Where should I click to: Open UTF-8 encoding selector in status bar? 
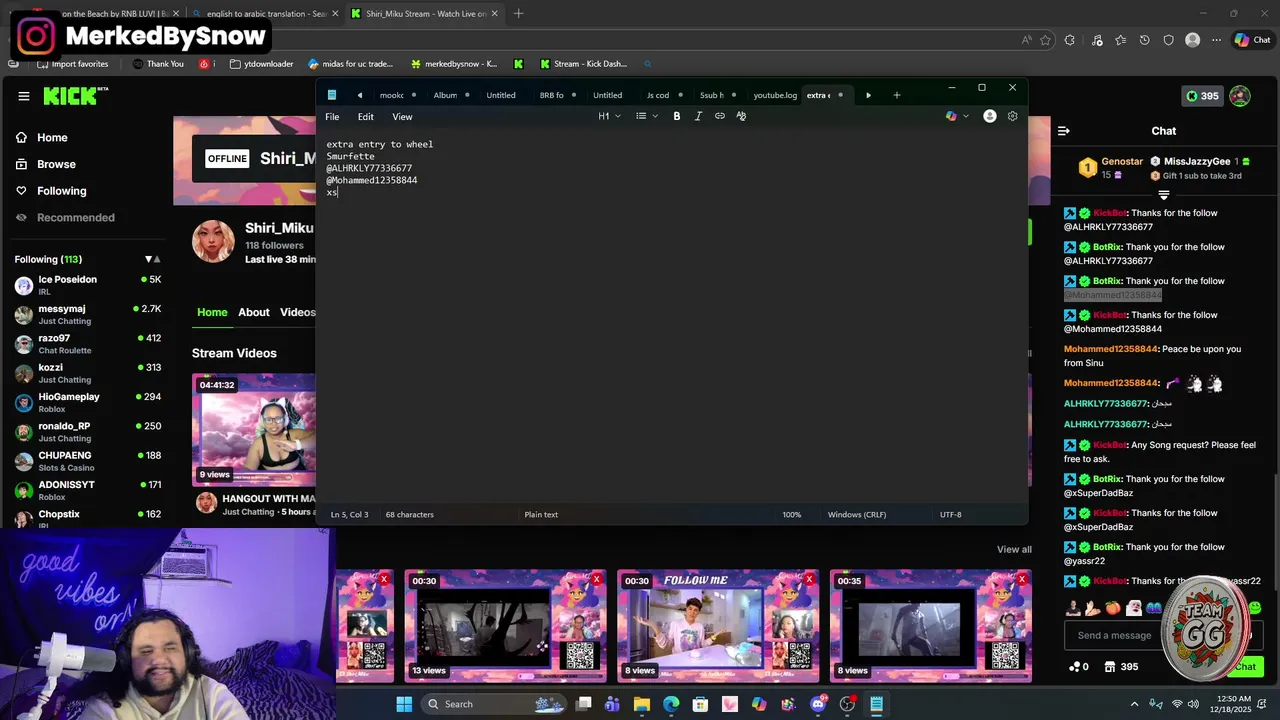[950, 514]
